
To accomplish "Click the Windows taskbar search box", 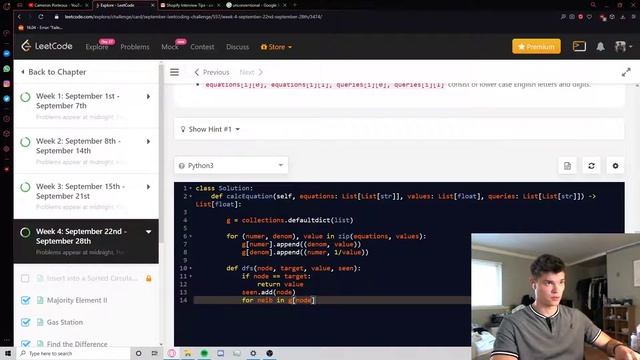I will 74,353.
